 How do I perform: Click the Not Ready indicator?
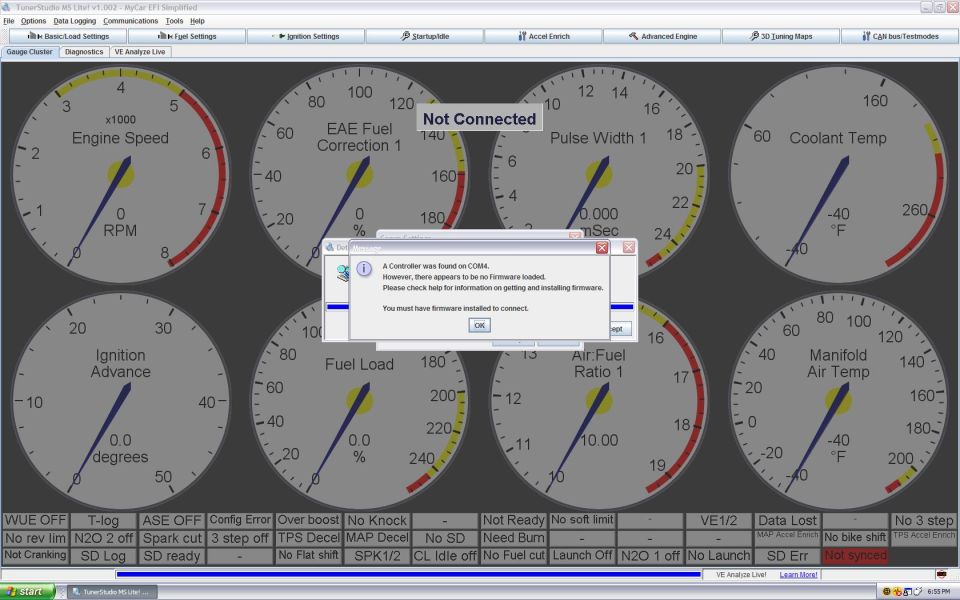tap(513, 520)
